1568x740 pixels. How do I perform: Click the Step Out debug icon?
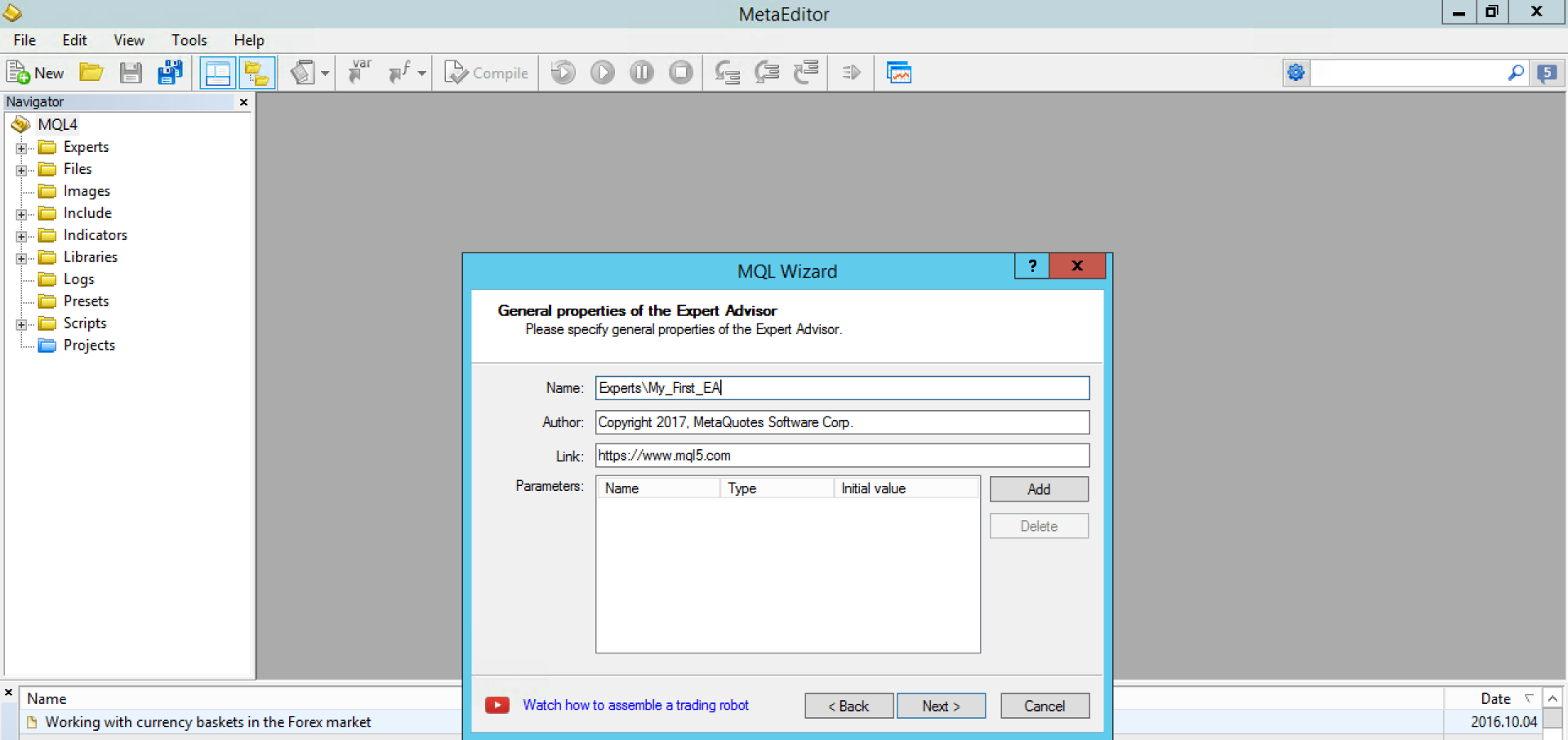[806, 73]
